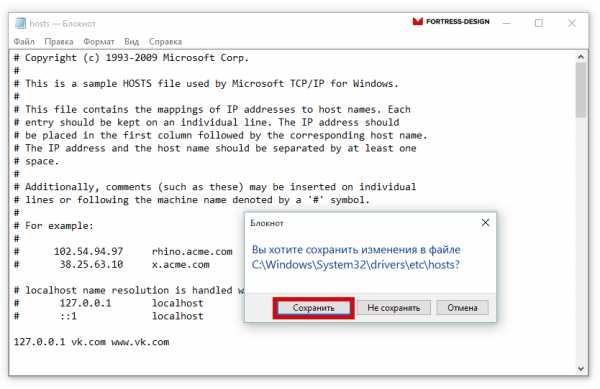Click the line '127.0.0.1 vk.com www.vk.com'
Viewport: 600px width, 389px height.
click(91, 342)
